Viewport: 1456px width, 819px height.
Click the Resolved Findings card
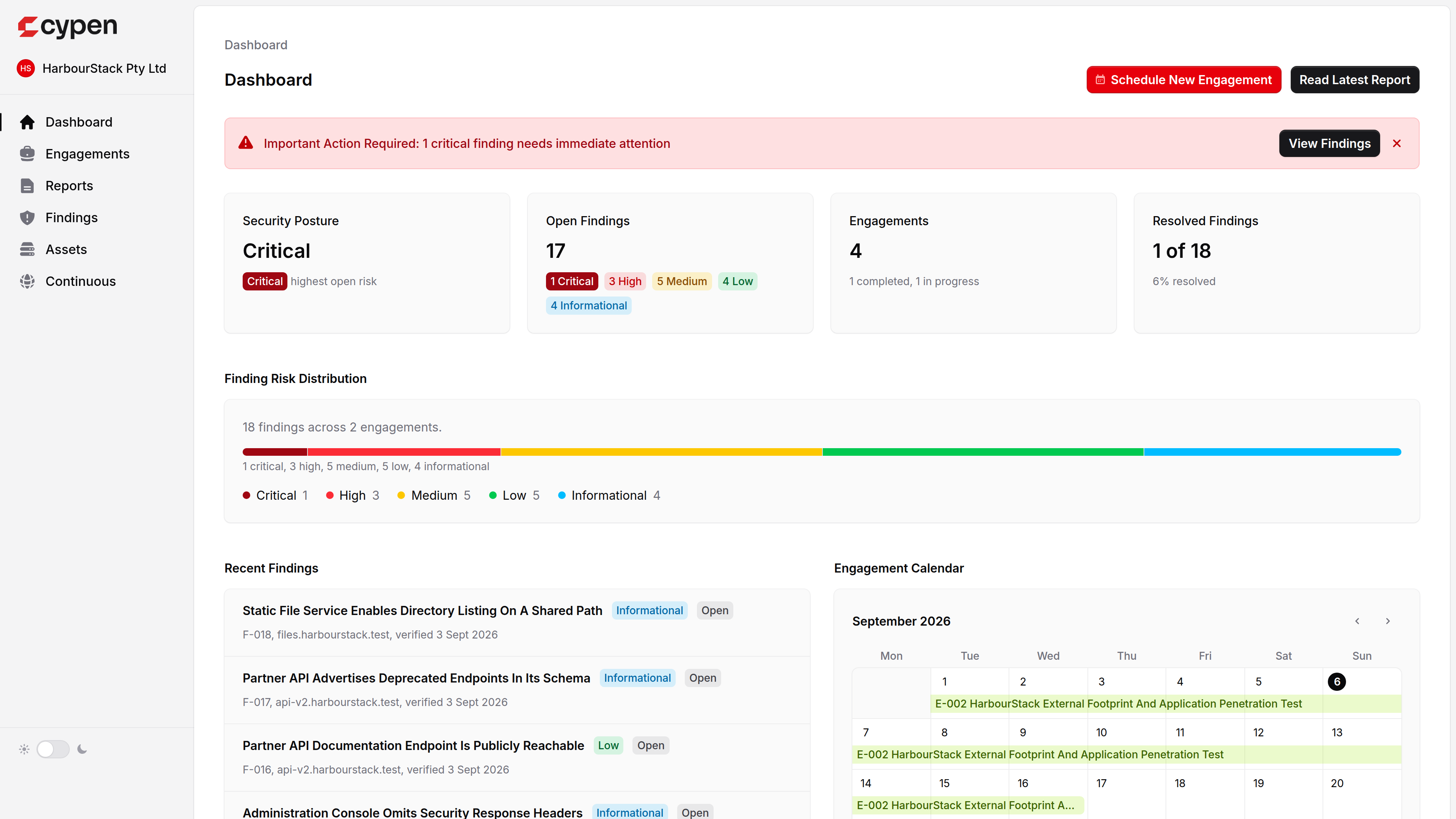1277,264
